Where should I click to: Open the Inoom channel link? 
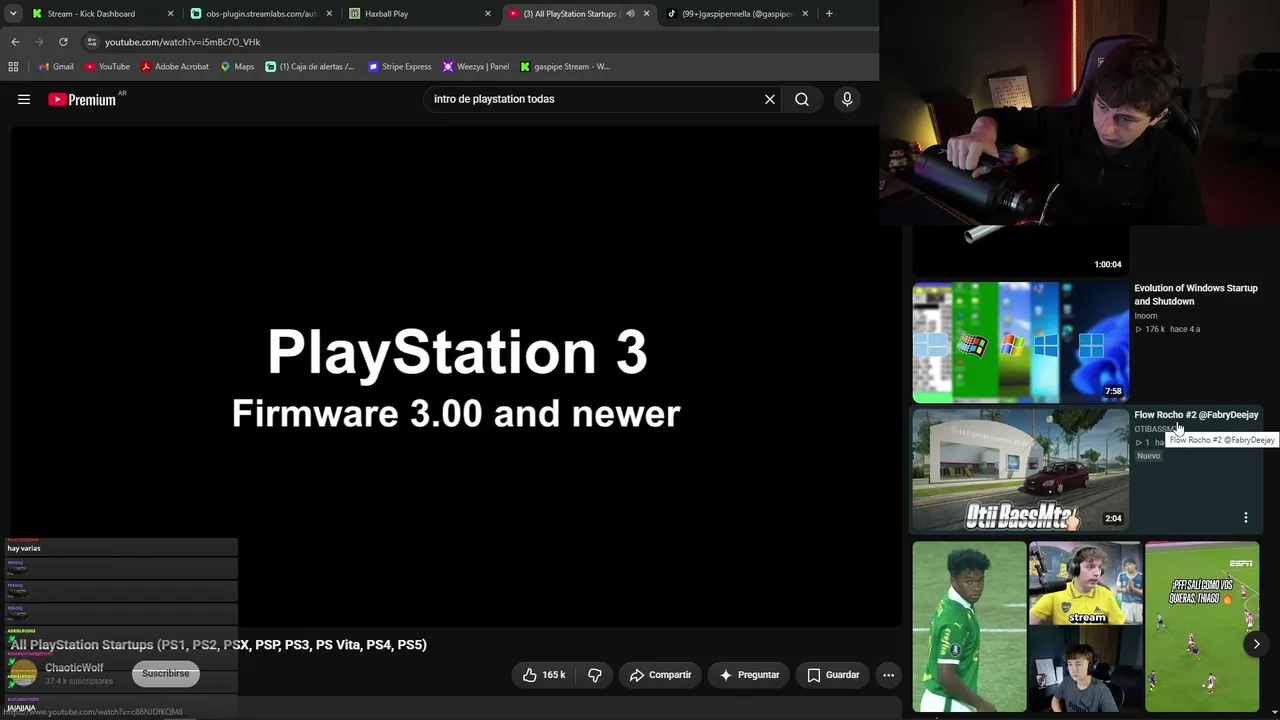coord(1146,316)
